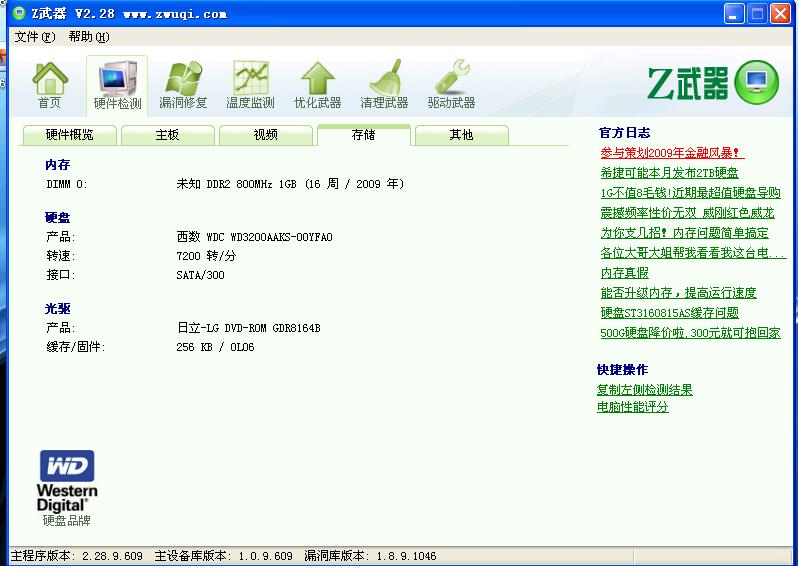Open link 震撼频率性价无双 威刚红色威龙
The height and width of the screenshot is (566, 798).
[x=687, y=213]
